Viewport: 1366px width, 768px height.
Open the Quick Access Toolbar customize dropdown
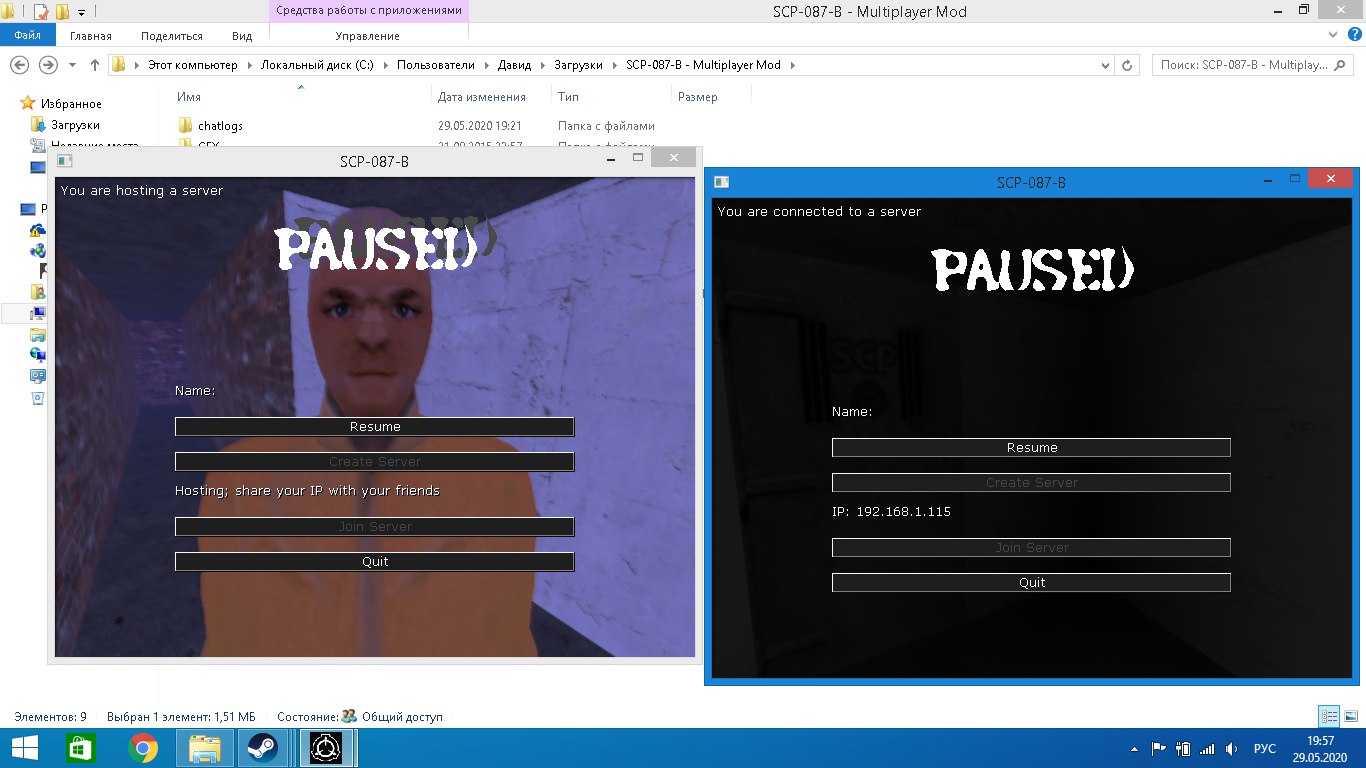click(x=81, y=13)
